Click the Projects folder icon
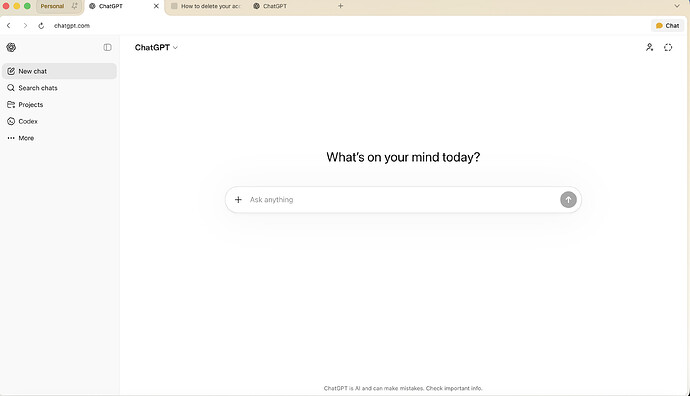 [x=11, y=105]
